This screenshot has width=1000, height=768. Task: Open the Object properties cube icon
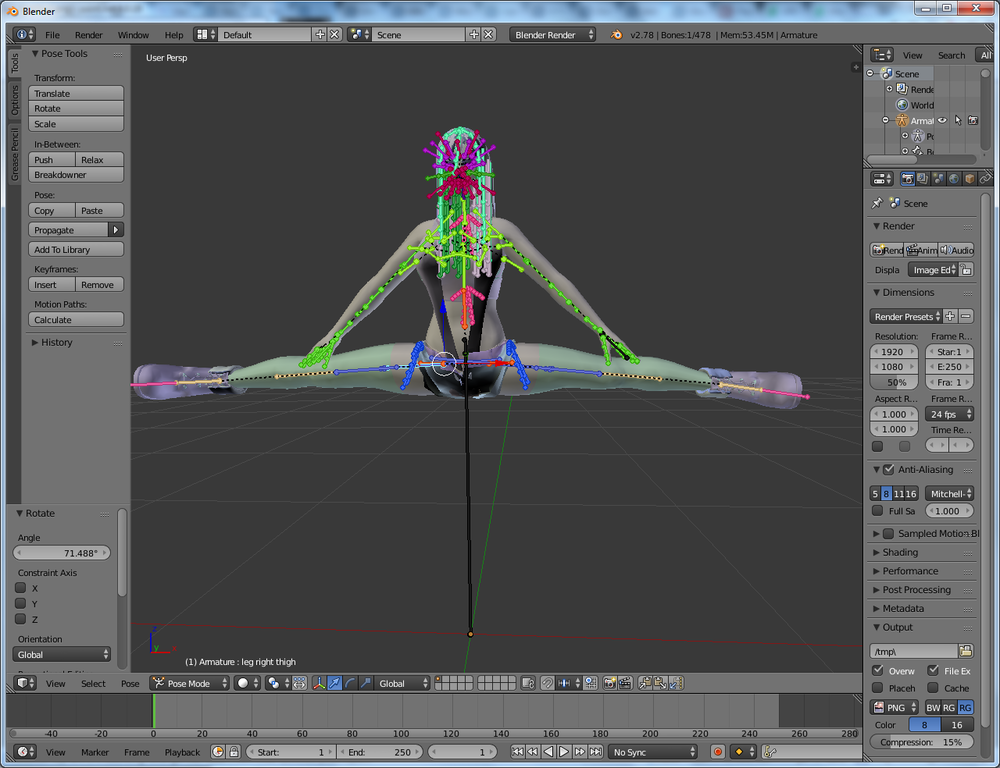pos(969,179)
